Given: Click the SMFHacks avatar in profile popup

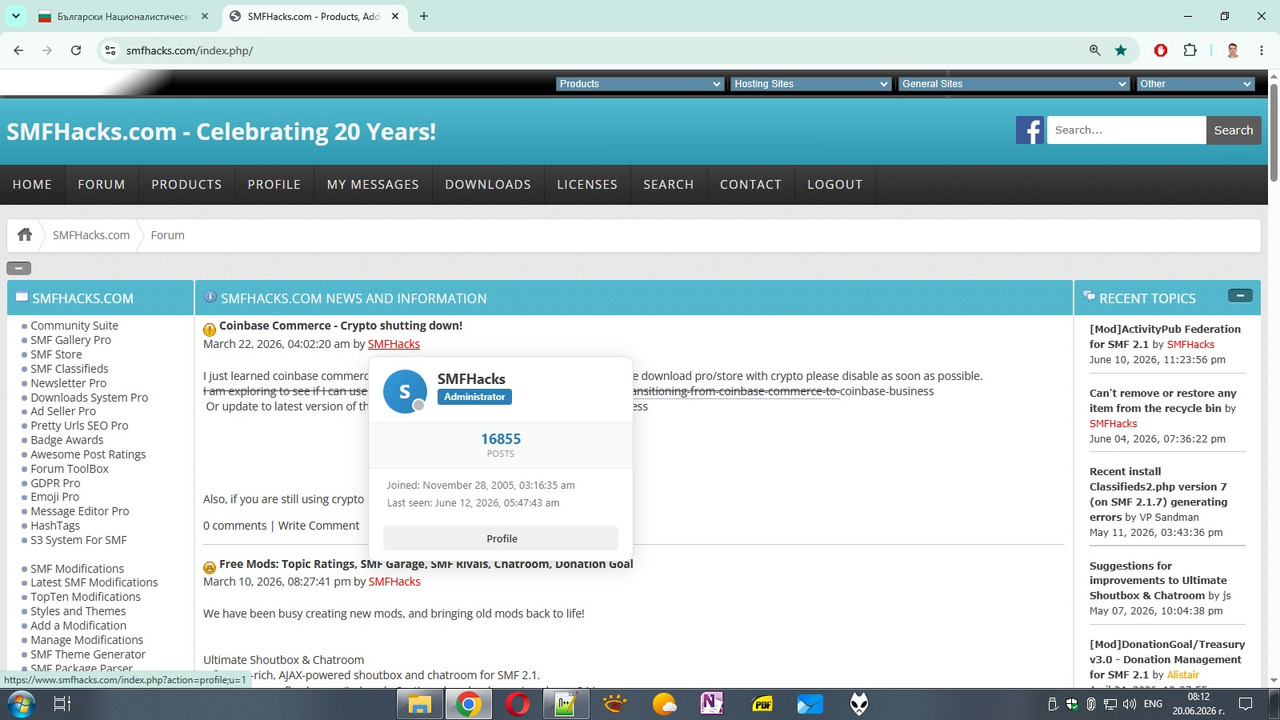Looking at the screenshot, I should pos(405,391).
